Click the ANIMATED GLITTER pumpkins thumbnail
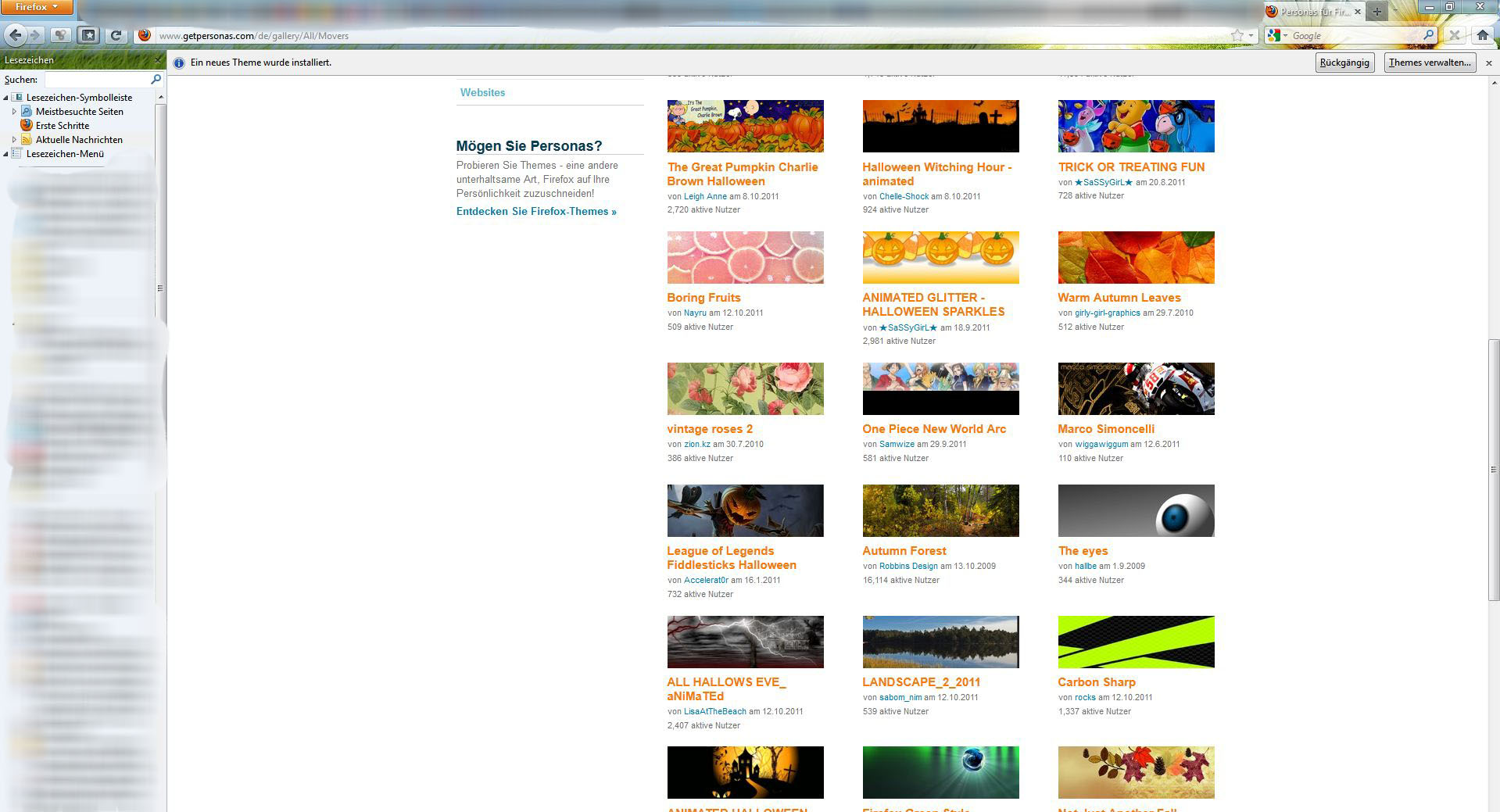The height and width of the screenshot is (812, 1500). pyautogui.click(x=940, y=257)
